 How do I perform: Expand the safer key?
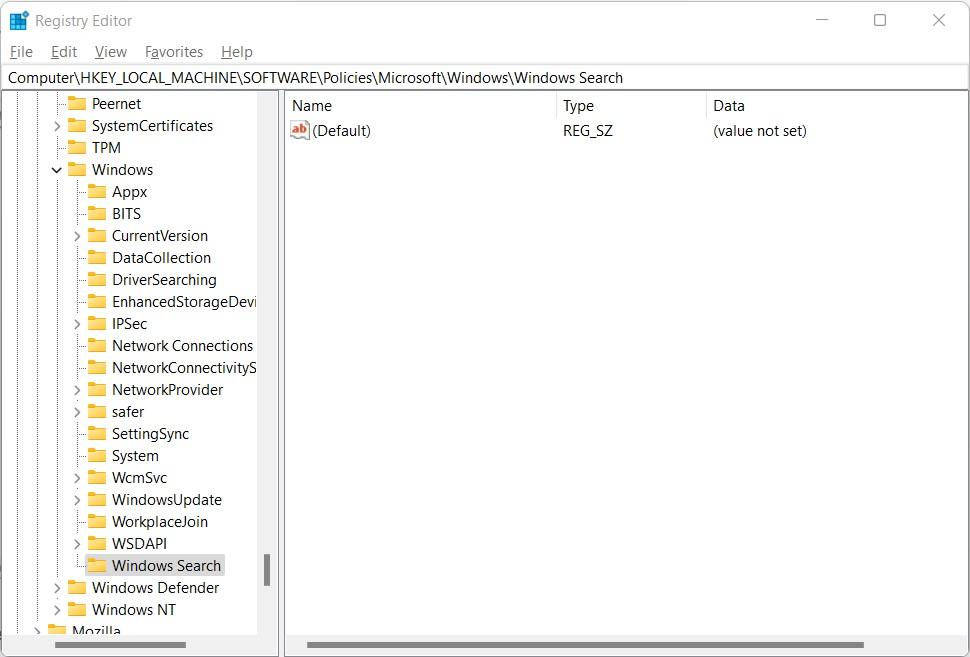[x=77, y=412]
